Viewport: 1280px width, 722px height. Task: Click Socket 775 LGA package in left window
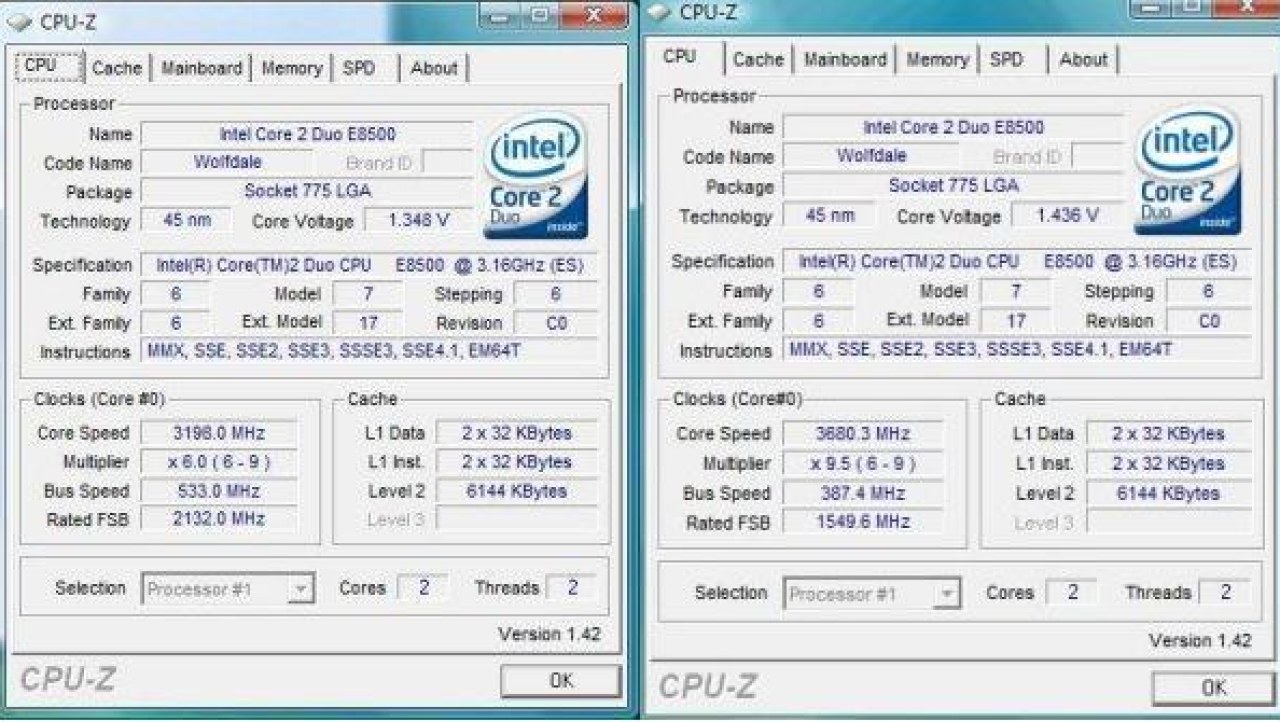pyautogui.click(x=307, y=191)
